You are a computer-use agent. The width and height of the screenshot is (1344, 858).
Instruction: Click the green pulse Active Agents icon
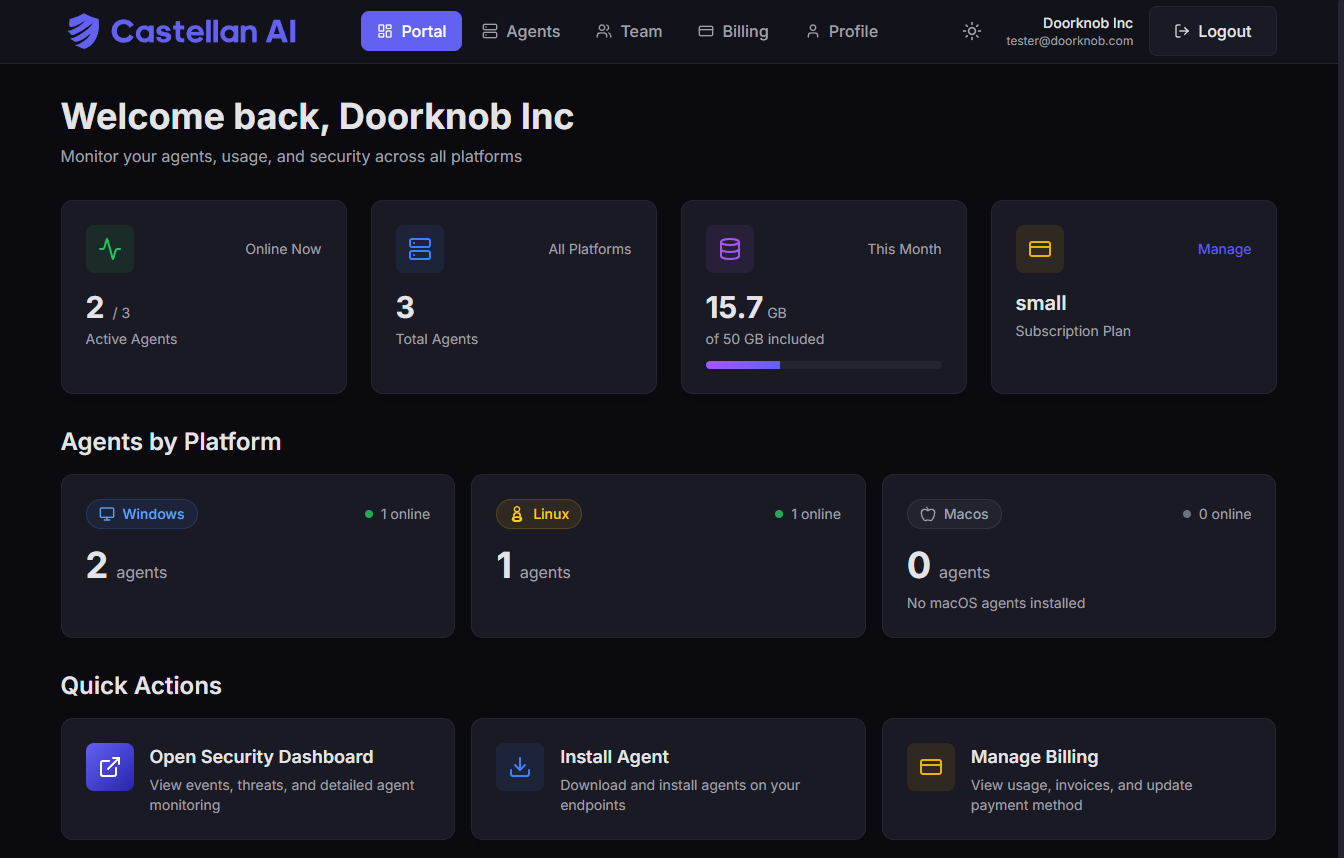pyautogui.click(x=110, y=249)
